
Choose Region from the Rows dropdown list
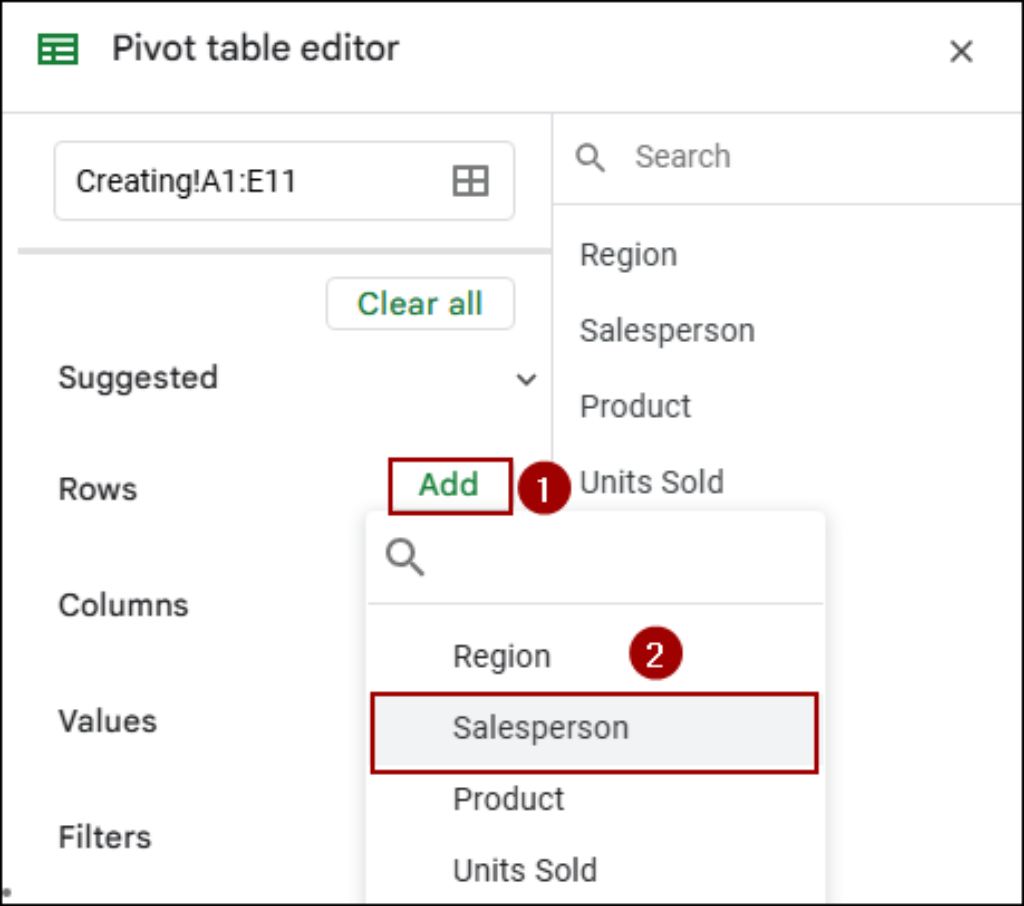502,656
